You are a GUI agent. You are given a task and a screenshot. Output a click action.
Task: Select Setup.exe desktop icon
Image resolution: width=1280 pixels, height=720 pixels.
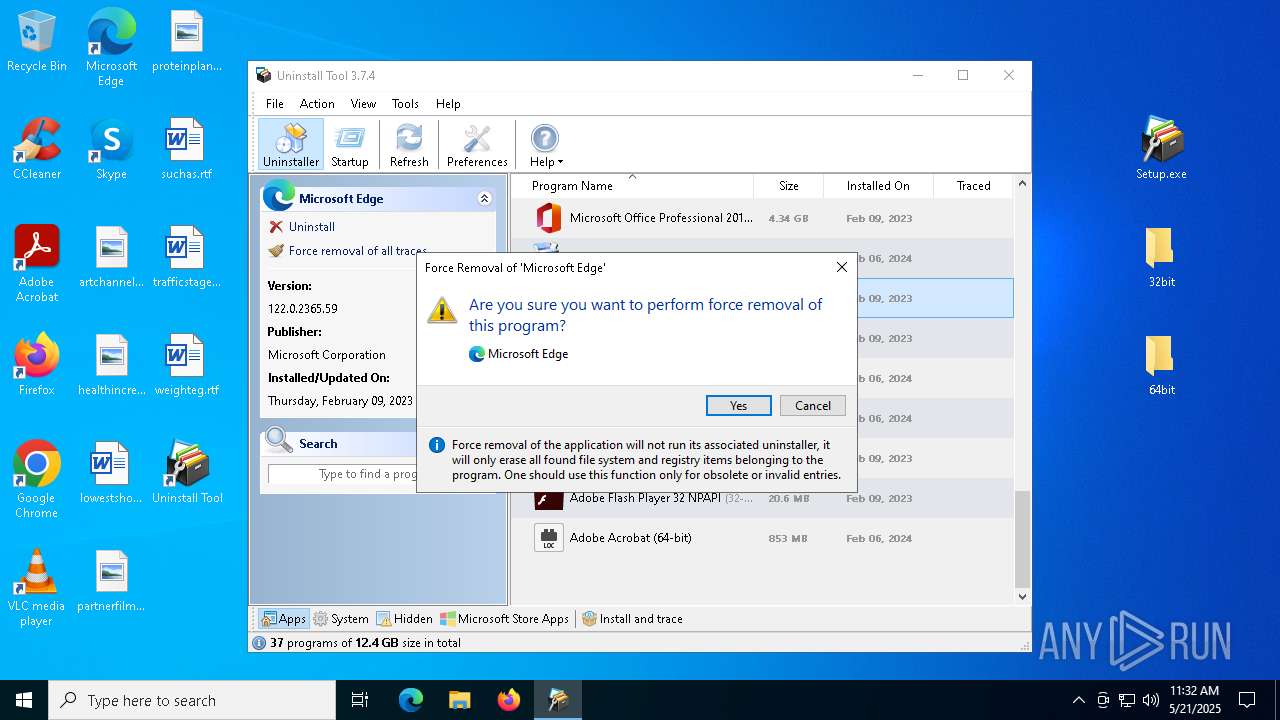click(x=1161, y=149)
